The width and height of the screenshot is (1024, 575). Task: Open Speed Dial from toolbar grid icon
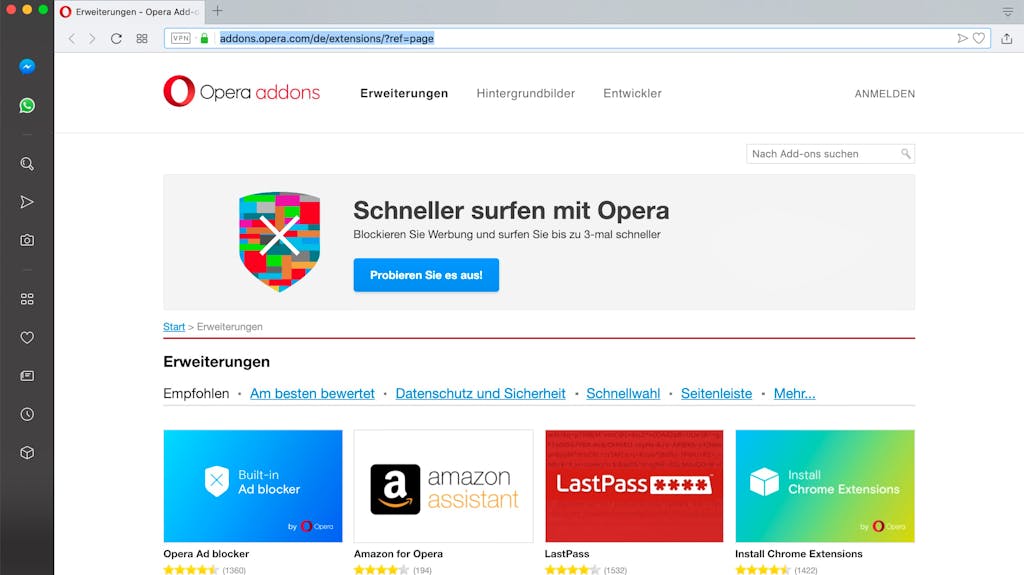coord(142,39)
